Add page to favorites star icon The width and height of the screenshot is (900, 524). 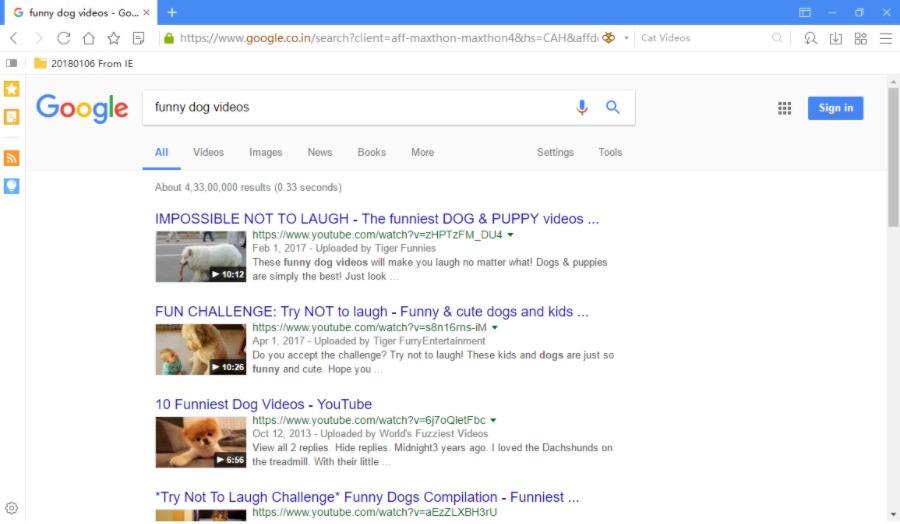(x=114, y=38)
